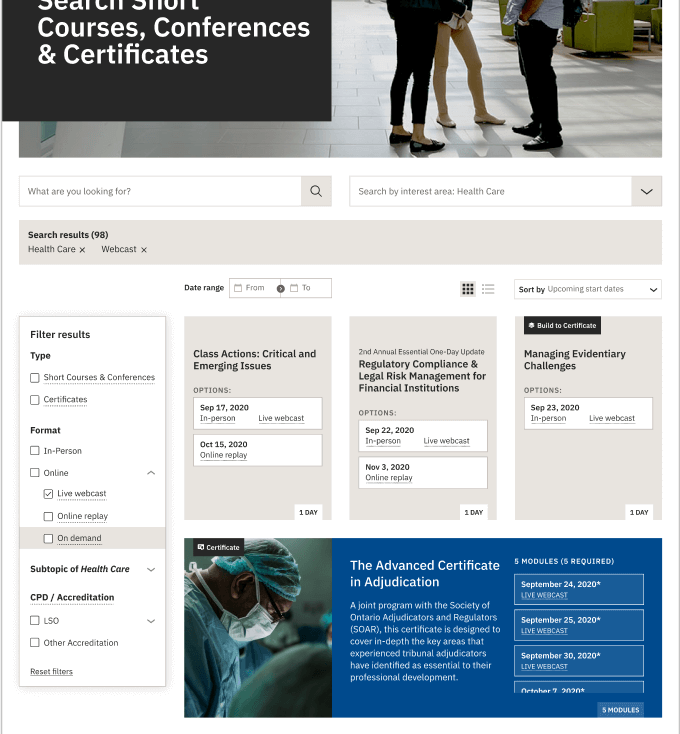Select Sep 23, 2020 Live webcast option
This screenshot has width=680, height=734.
pyautogui.click(x=612, y=418)
